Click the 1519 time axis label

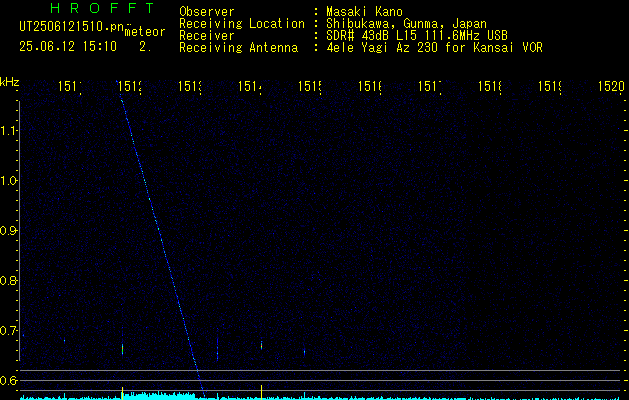[x=551, y=86]
